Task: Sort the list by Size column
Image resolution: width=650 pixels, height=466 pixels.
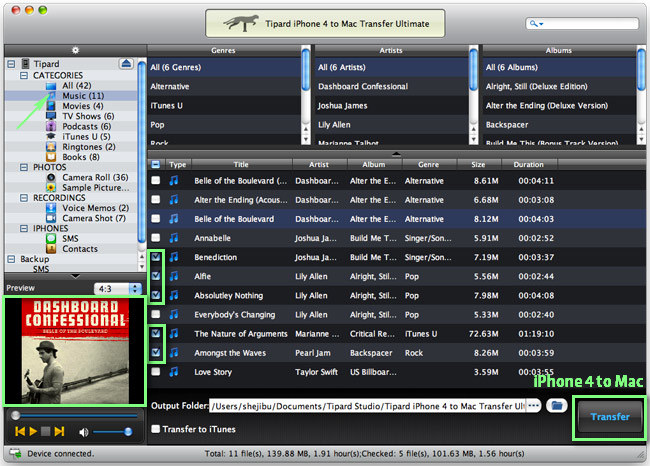Action: [478, 165]
